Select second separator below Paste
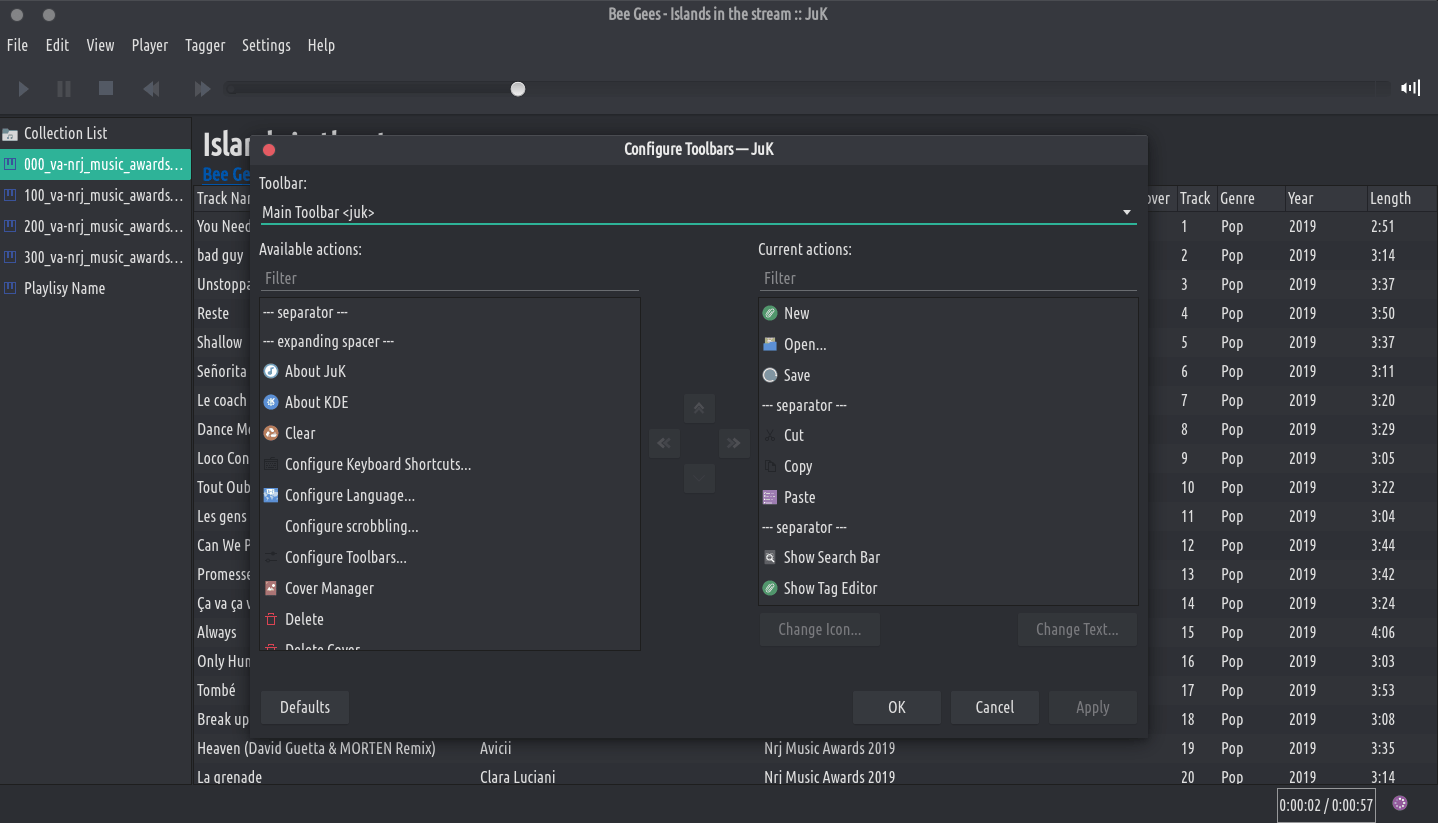 click(x=948, y=527)
